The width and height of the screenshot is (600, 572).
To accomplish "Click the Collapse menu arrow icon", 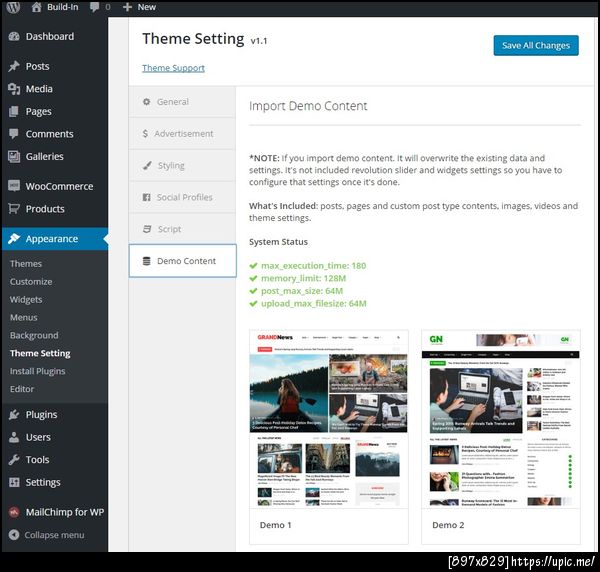I will point(14,535).
